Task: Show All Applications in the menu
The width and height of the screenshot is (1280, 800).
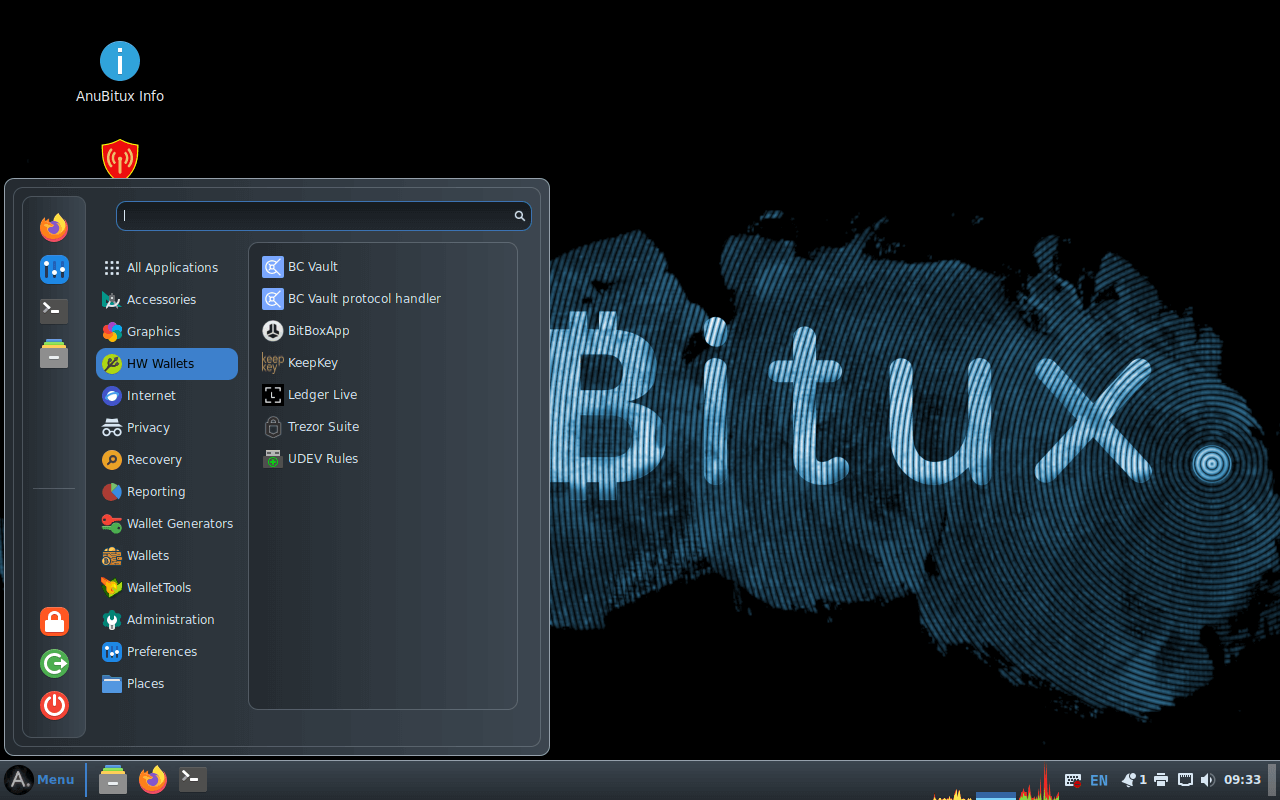Action: (x=172, y=267)
